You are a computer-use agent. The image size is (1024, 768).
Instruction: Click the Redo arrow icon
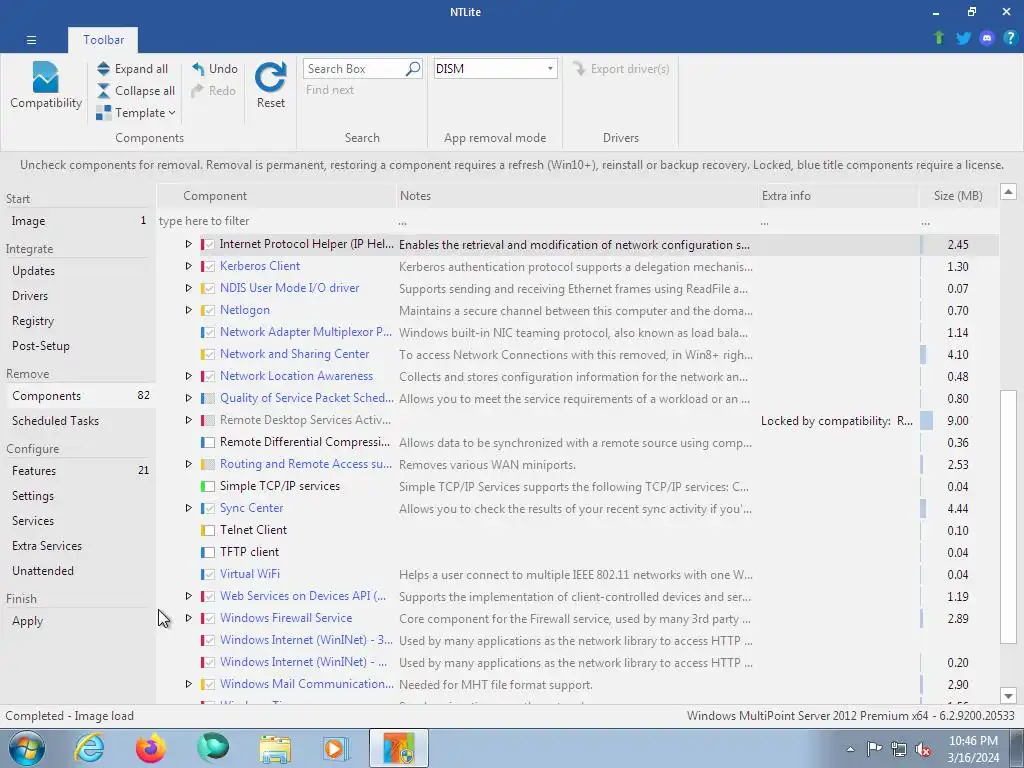(x=197, y=91)
